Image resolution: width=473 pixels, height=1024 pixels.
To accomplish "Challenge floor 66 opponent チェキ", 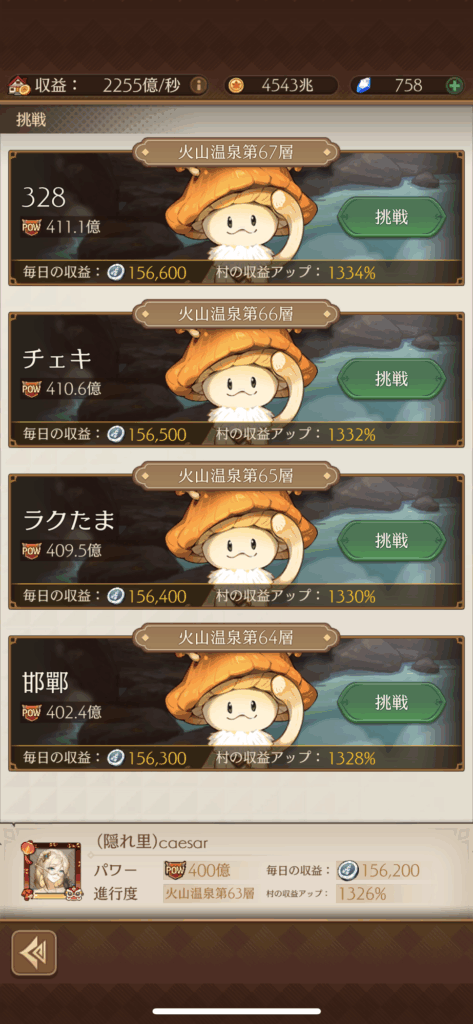I will 391,379.
